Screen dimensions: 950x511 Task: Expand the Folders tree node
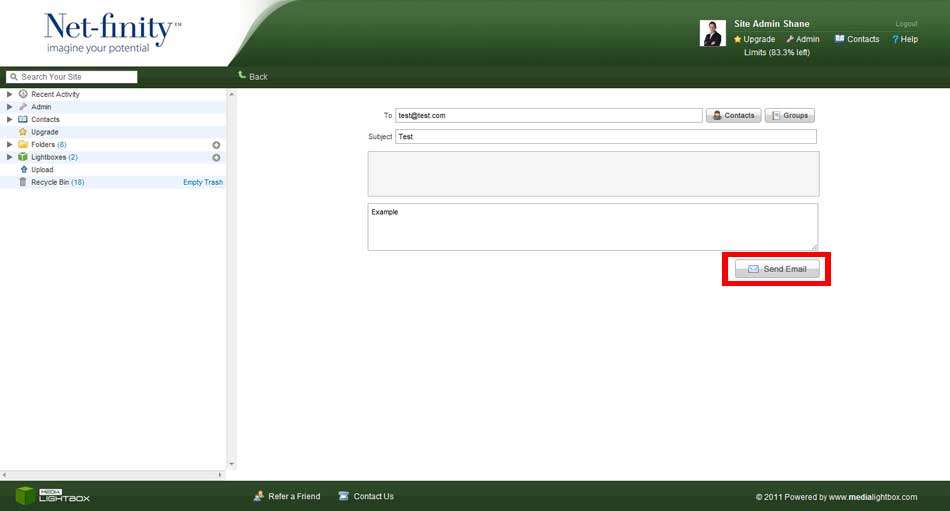(10, 145)
